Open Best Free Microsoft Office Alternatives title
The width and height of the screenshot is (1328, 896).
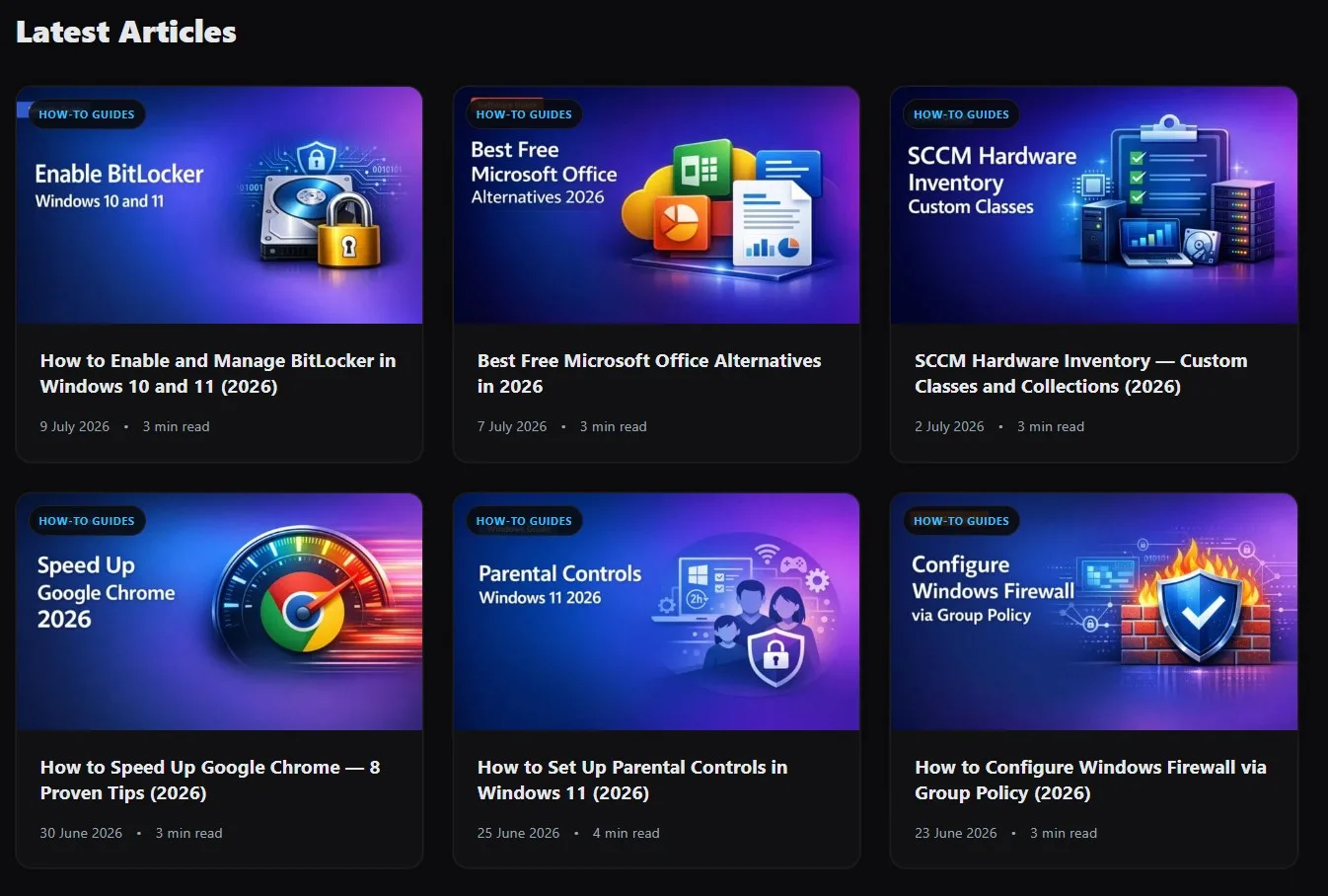click(x=649, y=374)
